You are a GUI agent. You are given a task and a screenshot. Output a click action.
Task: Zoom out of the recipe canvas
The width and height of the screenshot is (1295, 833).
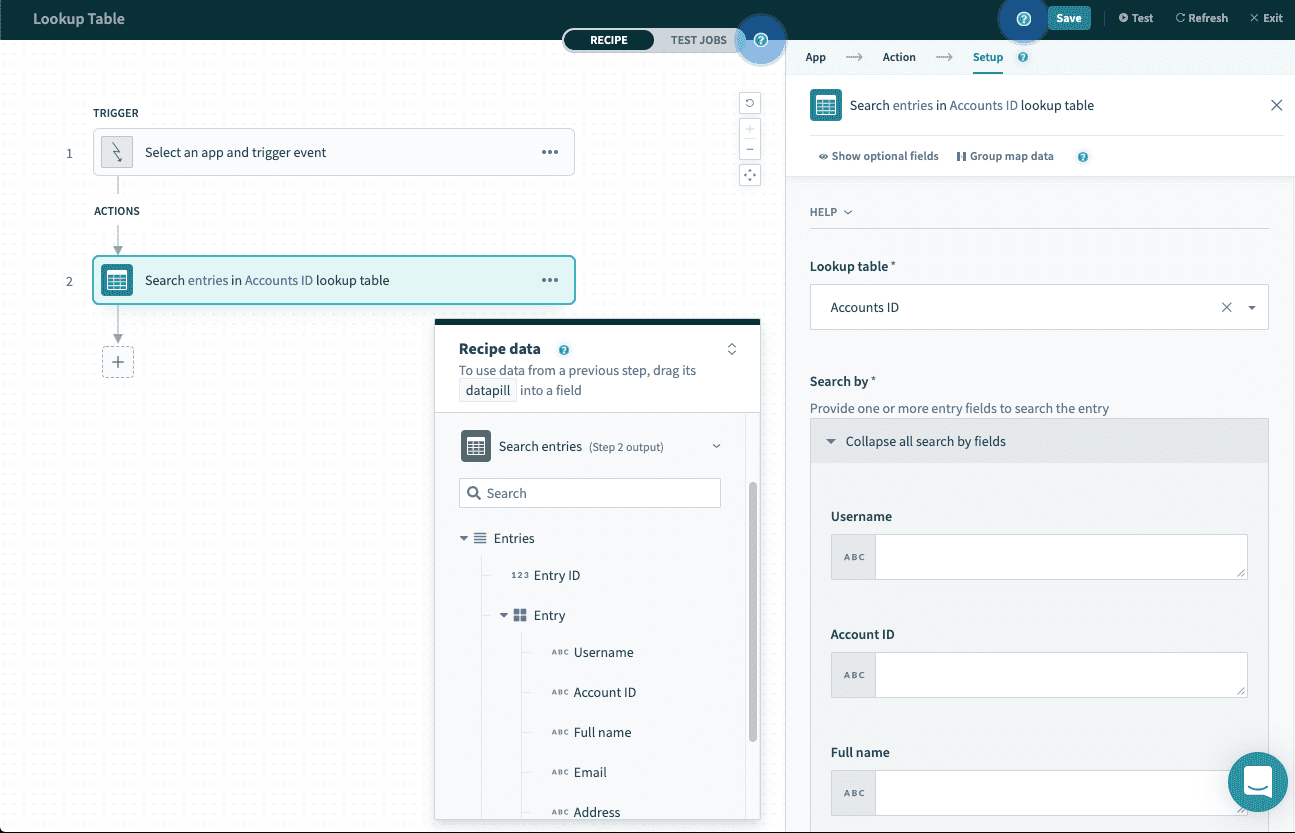[x=749, y=148]
